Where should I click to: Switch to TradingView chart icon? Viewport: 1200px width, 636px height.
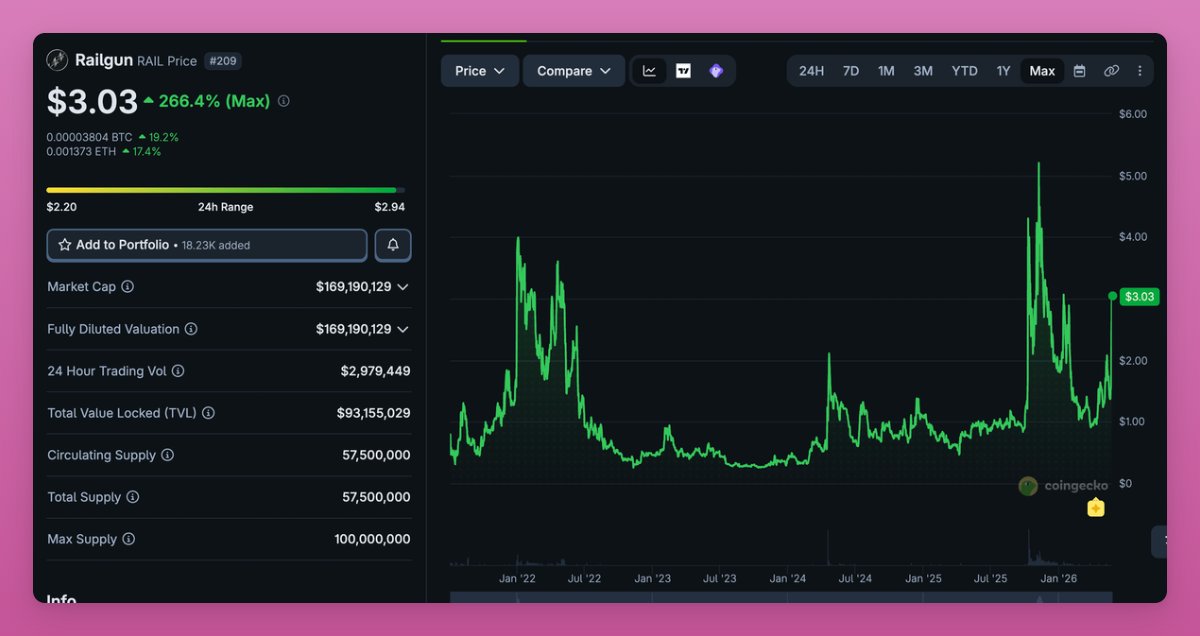pos(683,71)
